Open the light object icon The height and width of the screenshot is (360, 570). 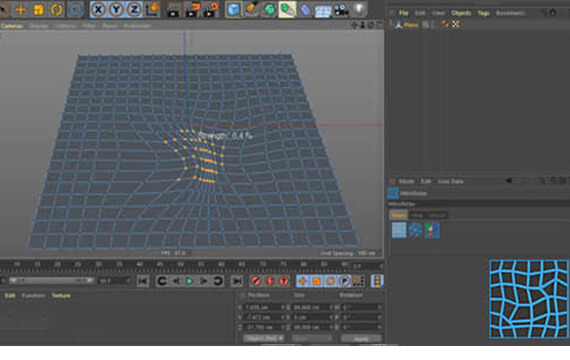tap(359, 10)
